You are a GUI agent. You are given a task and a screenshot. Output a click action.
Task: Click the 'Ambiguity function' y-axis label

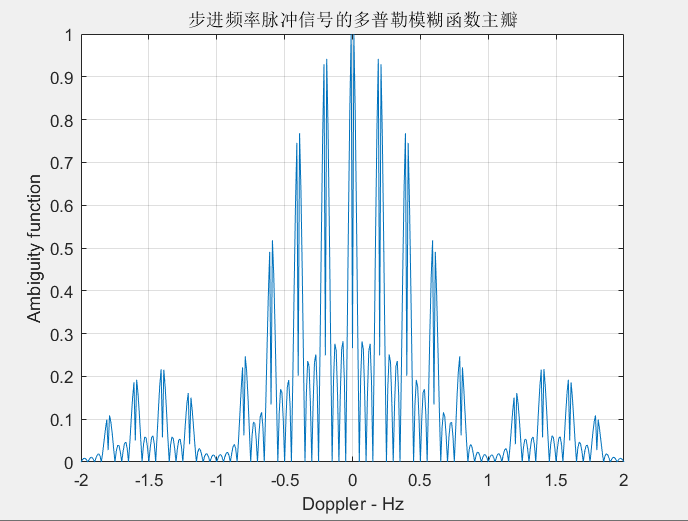[x=34, y=248]
